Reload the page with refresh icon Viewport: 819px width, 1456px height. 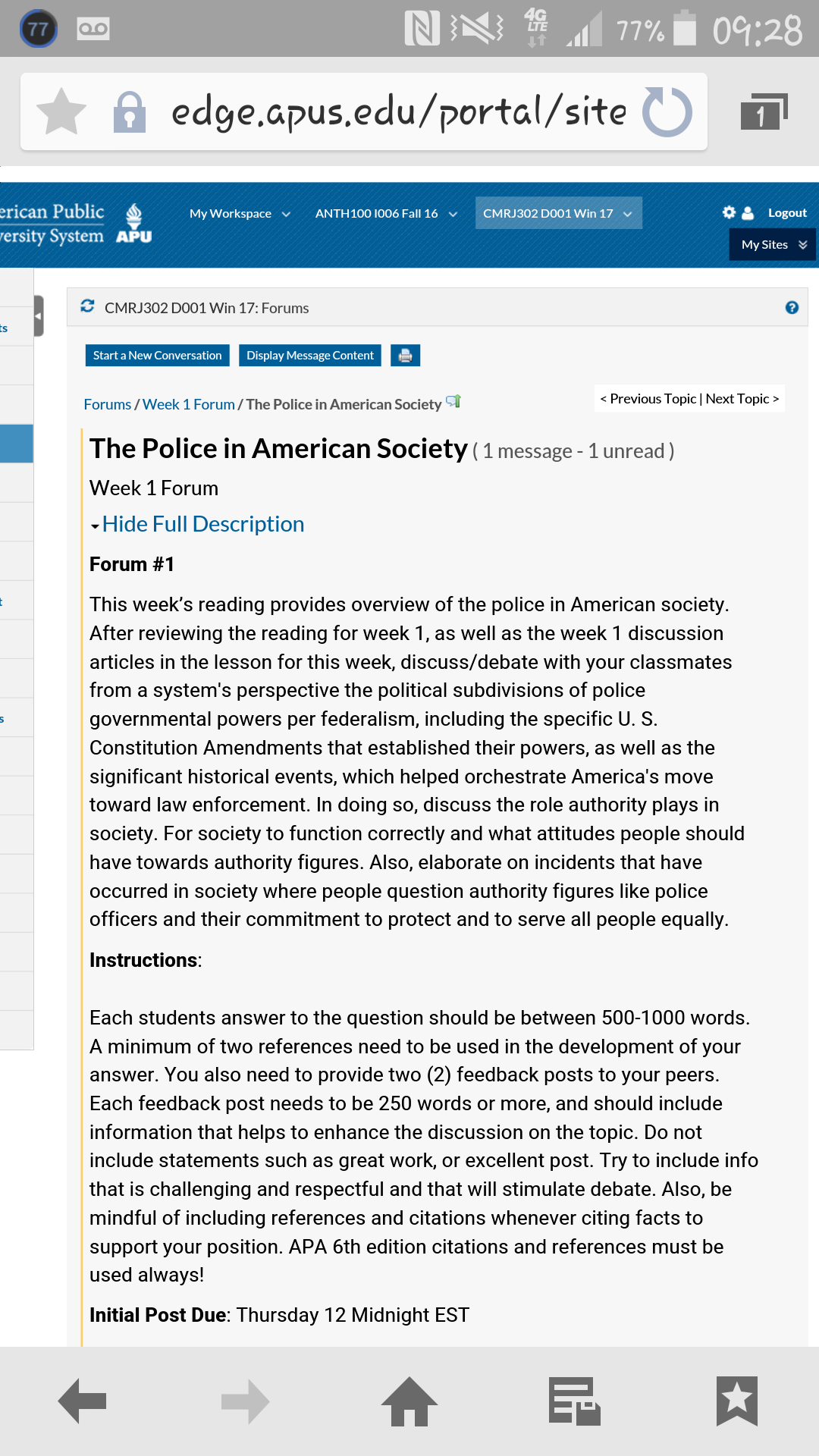(x=667, y=111)
